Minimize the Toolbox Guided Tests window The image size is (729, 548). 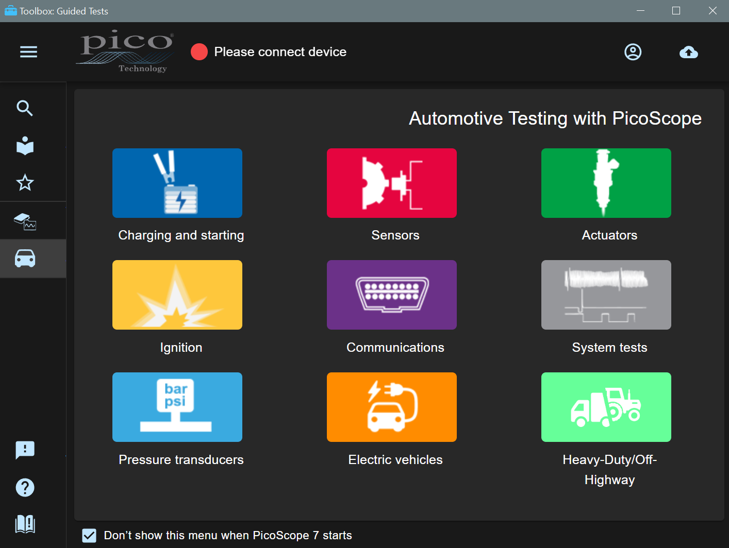point(640,11)
